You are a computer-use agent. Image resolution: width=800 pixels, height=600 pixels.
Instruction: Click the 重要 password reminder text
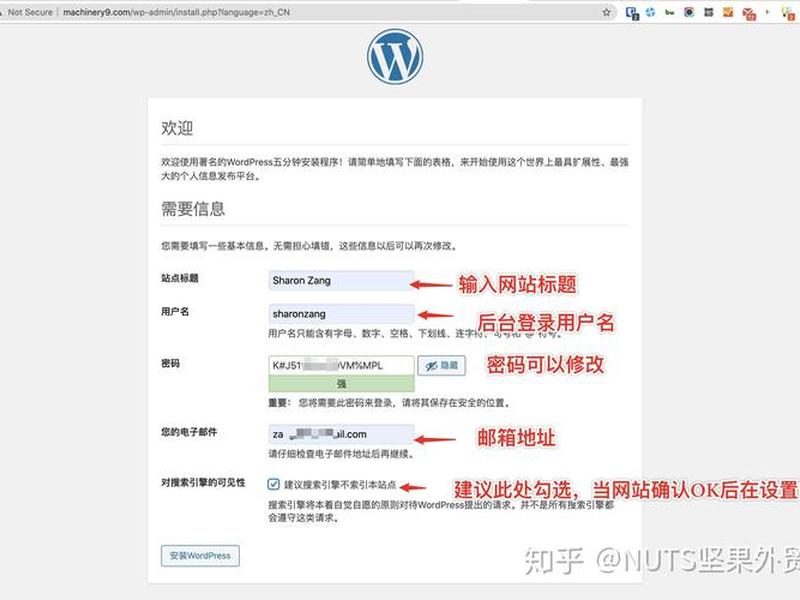(x=389, y=403)
